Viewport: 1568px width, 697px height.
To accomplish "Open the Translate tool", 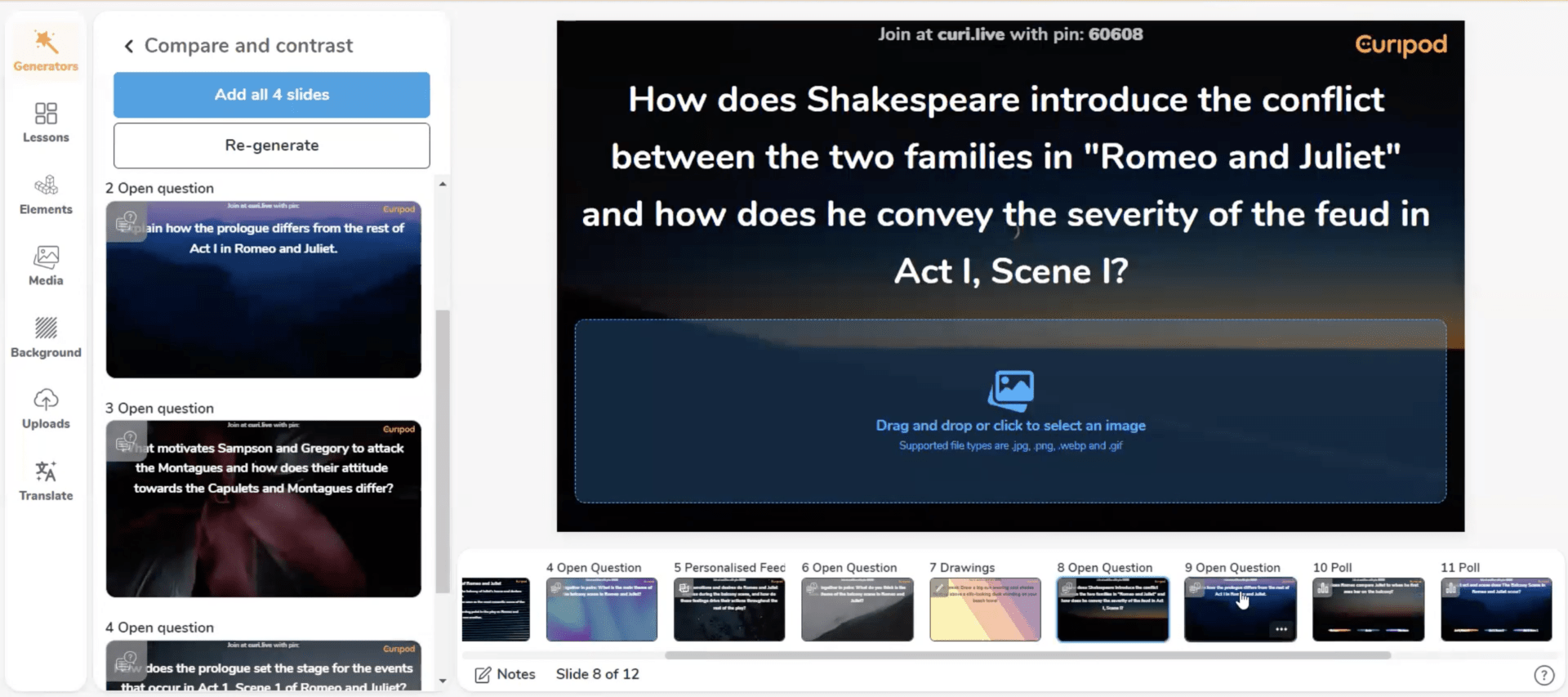I will click(46, 480).
